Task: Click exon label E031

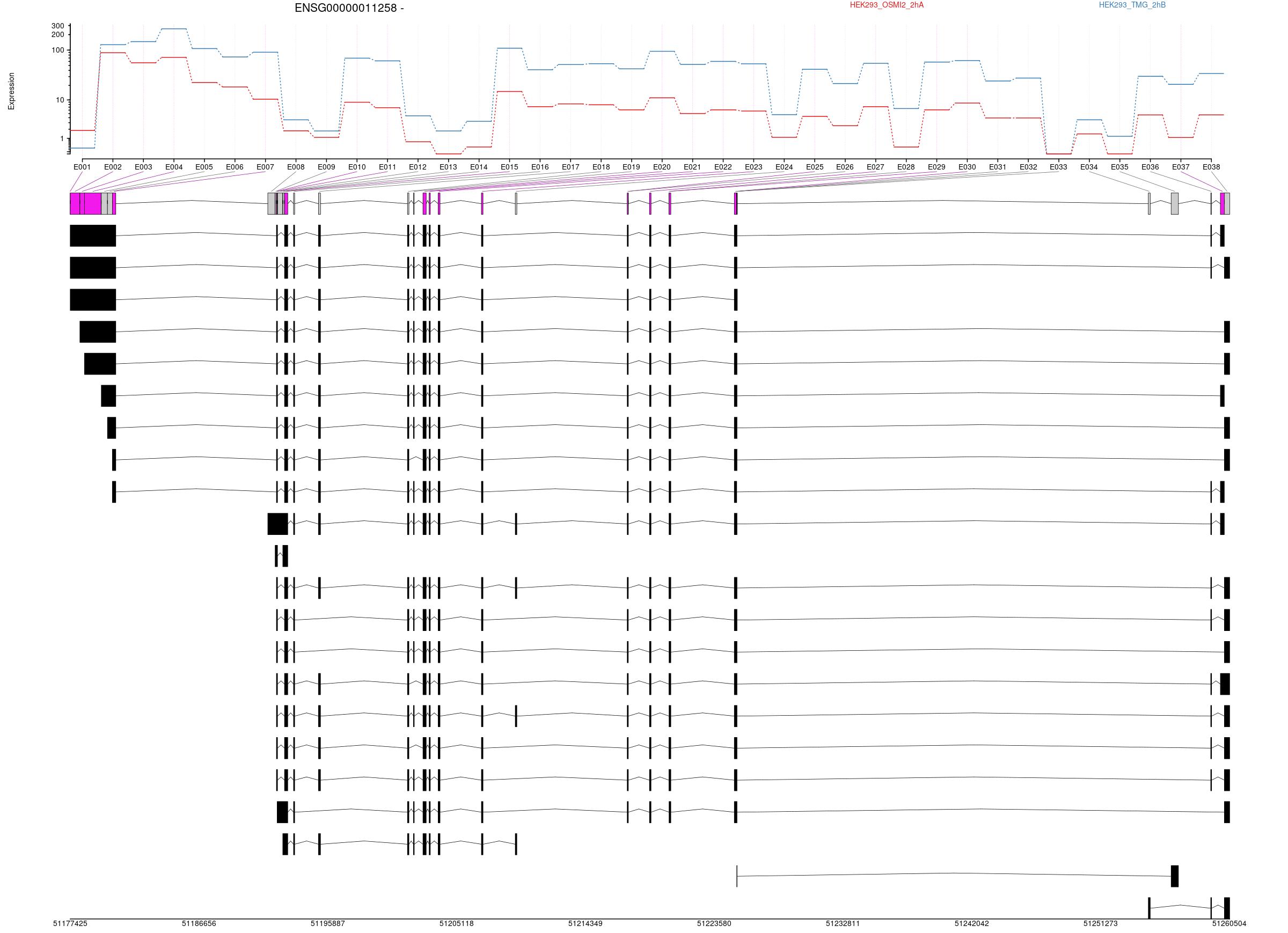Action: point(997,167)
